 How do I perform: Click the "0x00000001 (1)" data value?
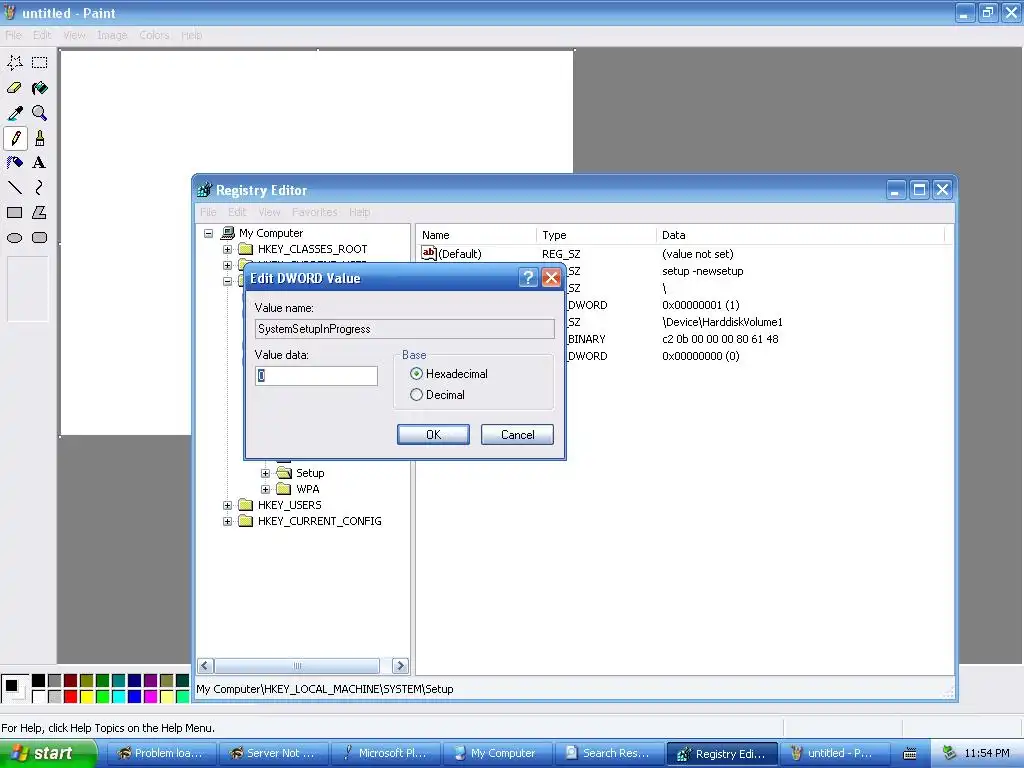701,305
